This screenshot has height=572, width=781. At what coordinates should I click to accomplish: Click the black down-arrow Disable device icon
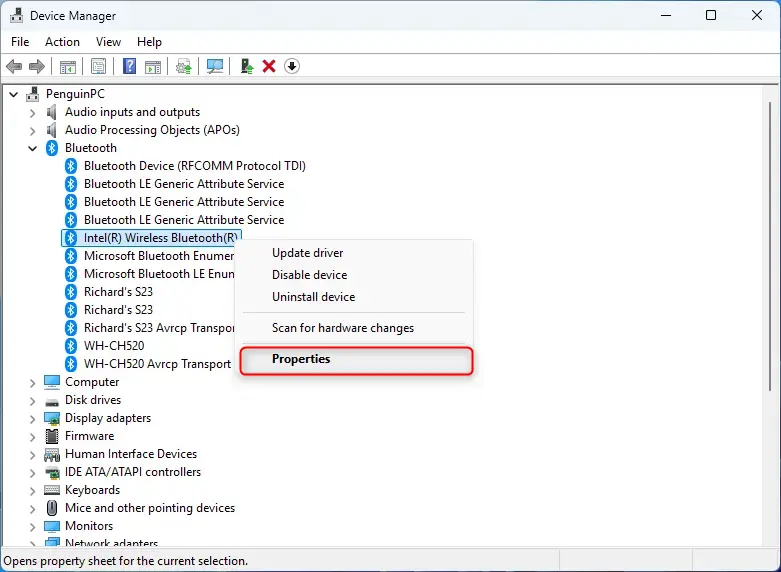[x=292, y=66]
